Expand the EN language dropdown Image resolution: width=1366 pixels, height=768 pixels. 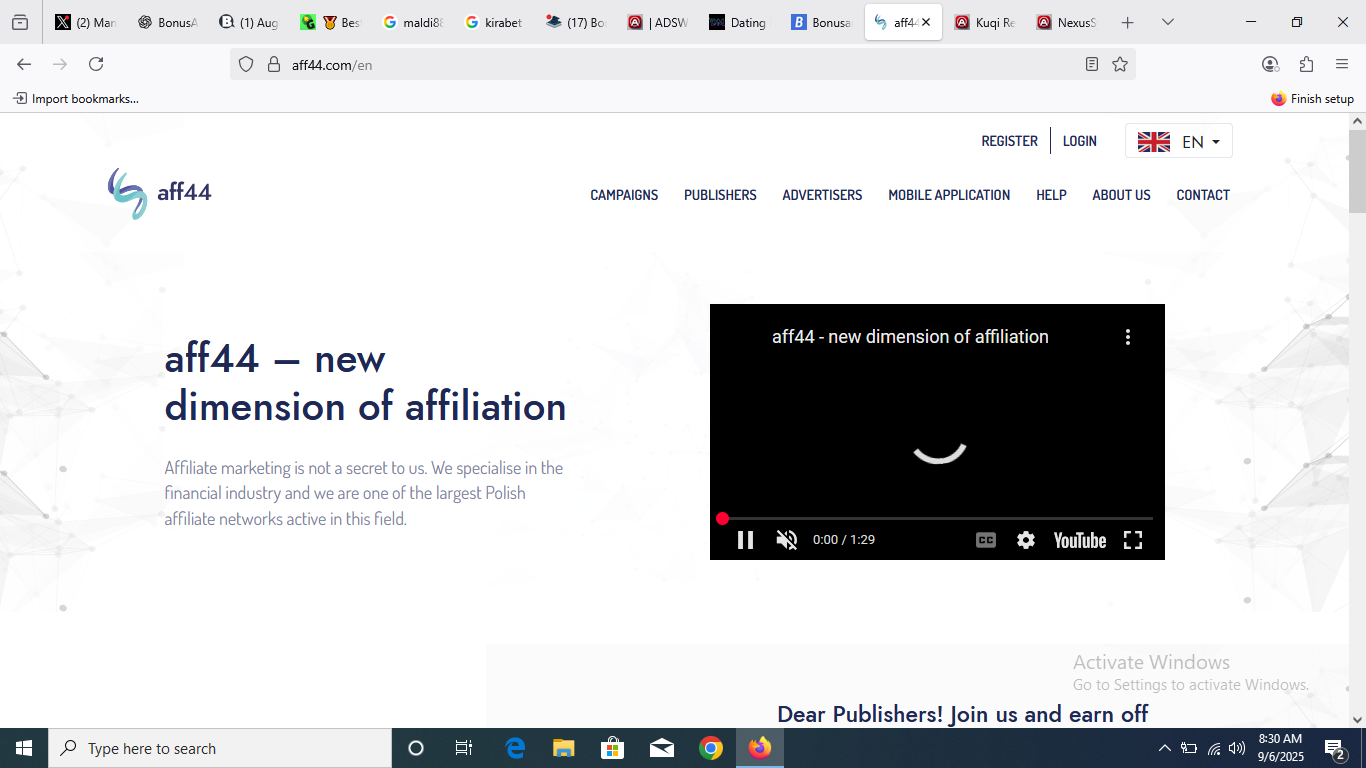click(1179, 141)
